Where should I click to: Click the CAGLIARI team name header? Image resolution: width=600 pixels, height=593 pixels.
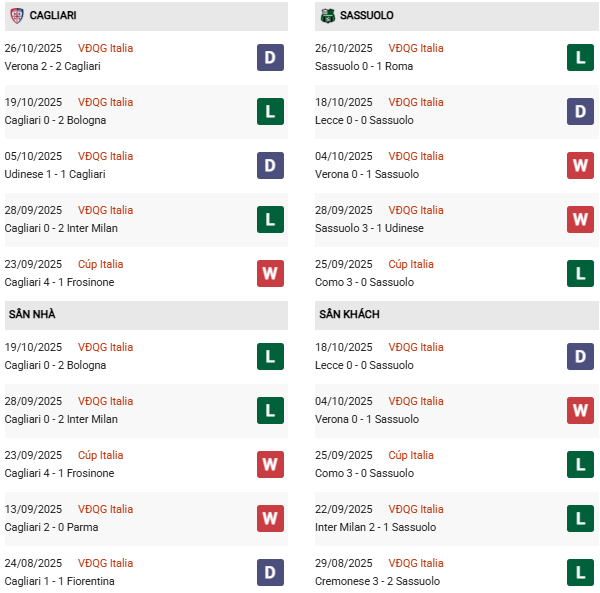[x=53, y=16]
